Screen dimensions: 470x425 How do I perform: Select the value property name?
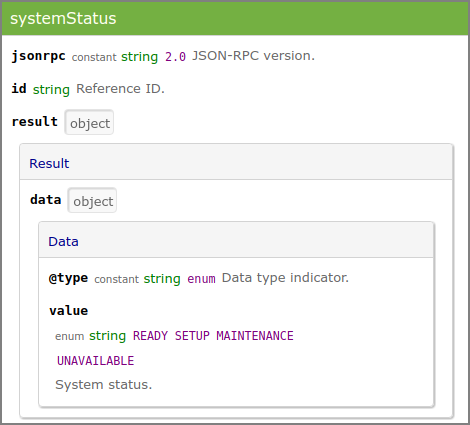click(69, 311)
